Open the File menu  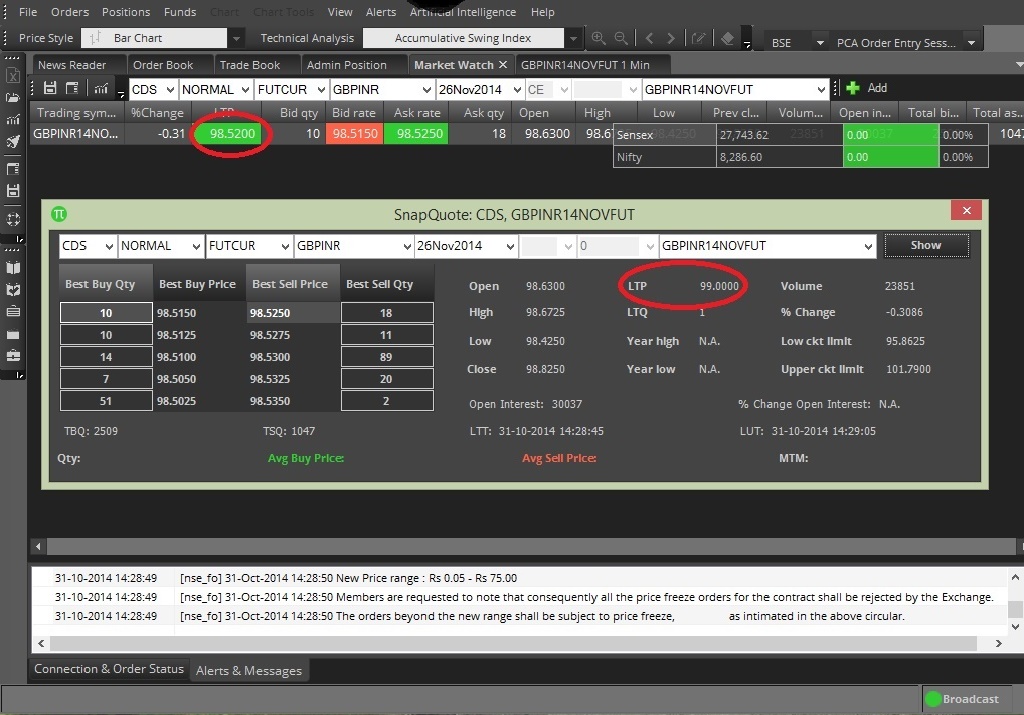click(x=28, y=12)
